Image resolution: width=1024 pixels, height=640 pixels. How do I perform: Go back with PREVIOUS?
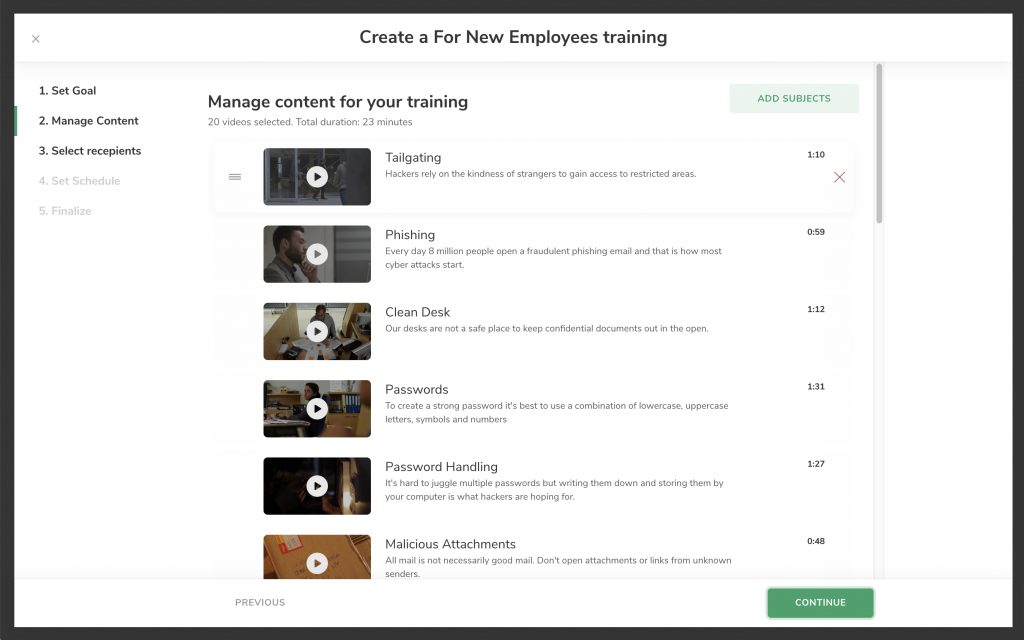tap(260, 602)
